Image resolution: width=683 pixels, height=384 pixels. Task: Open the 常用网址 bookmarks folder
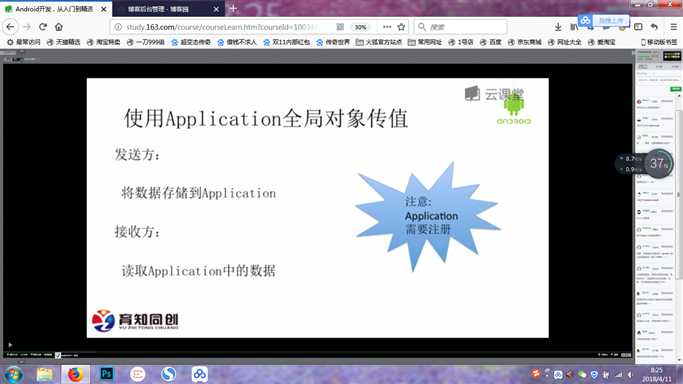pos(424,42)
